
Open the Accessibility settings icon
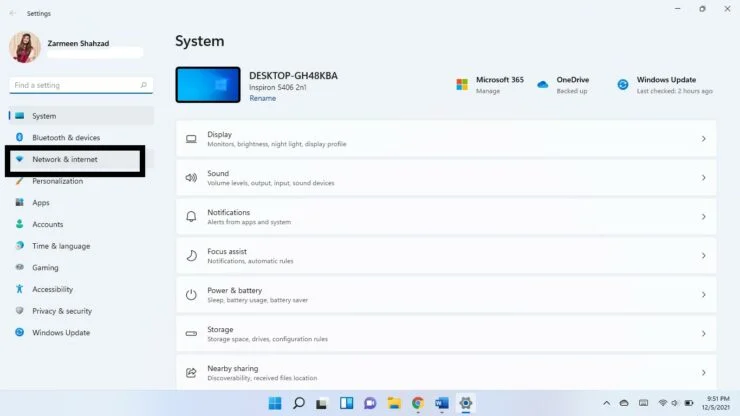(19, 290)
